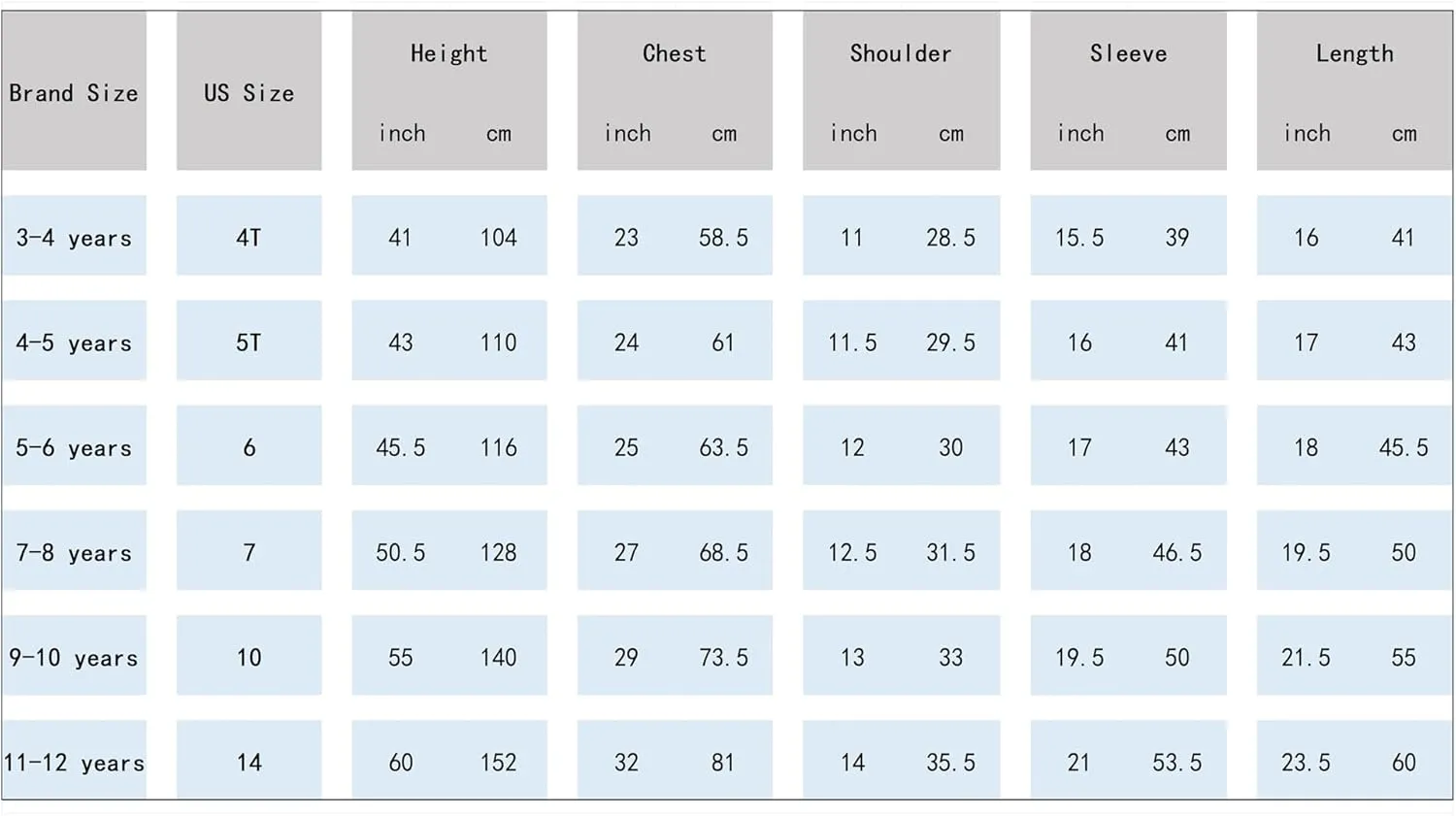Select the Chest column header

click(675, 53)
